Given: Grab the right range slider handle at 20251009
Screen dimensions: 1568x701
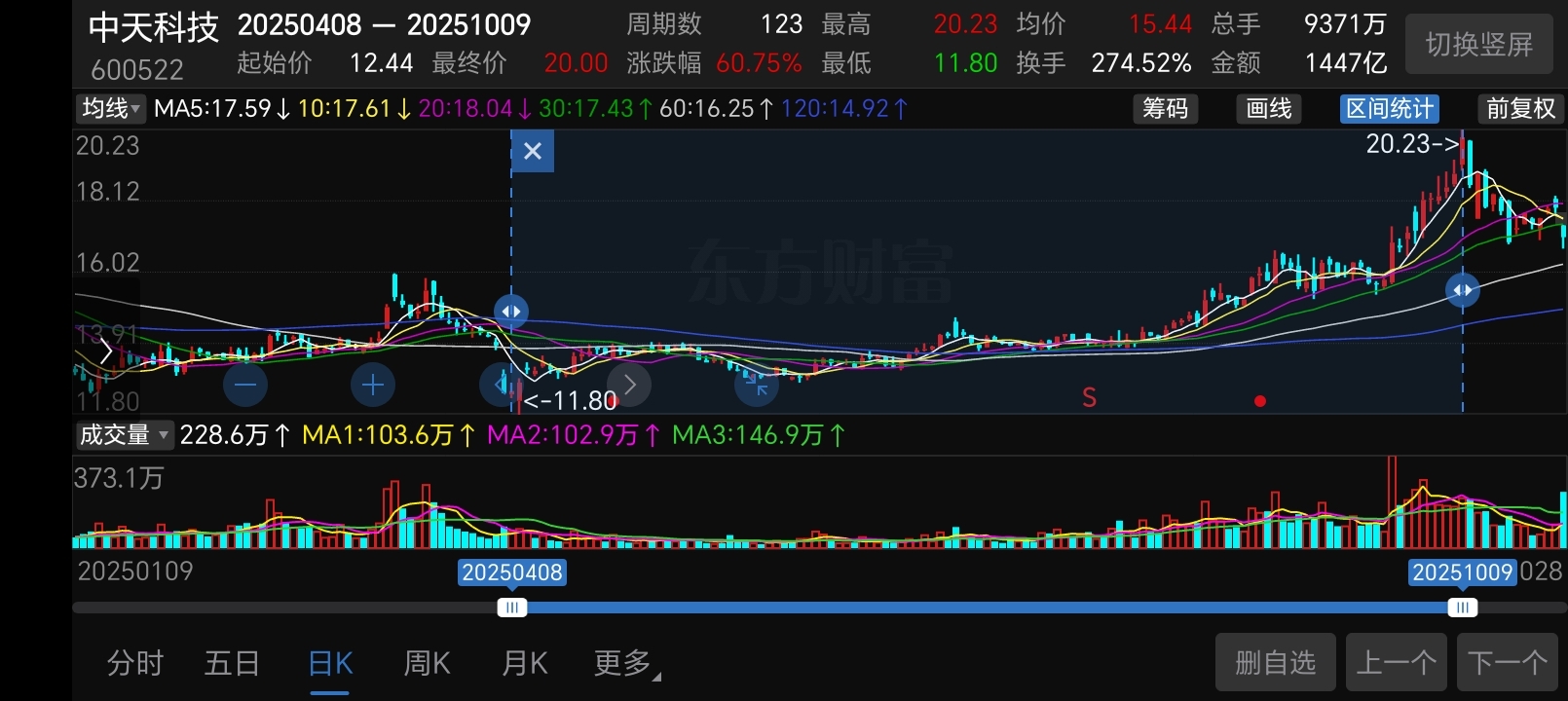Looking at the screenshot, I should point(1462,608).
